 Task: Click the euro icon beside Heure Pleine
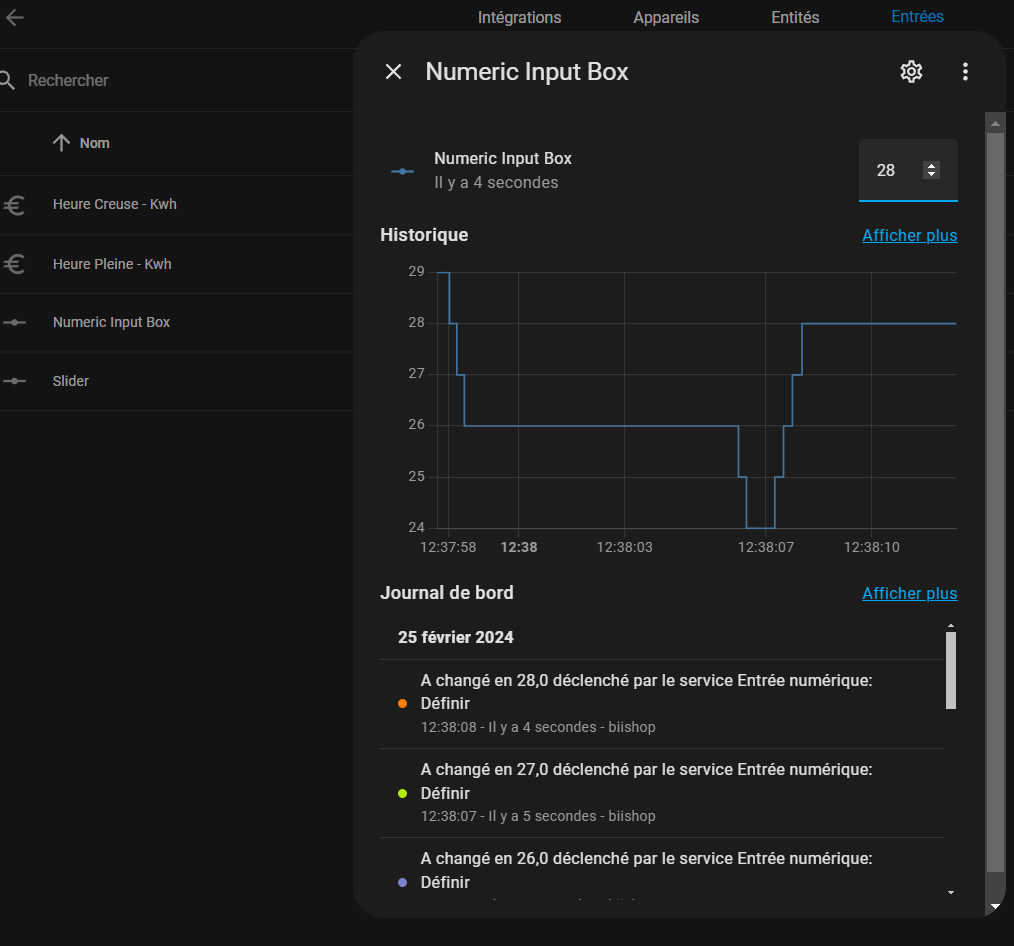coord(14,264)
